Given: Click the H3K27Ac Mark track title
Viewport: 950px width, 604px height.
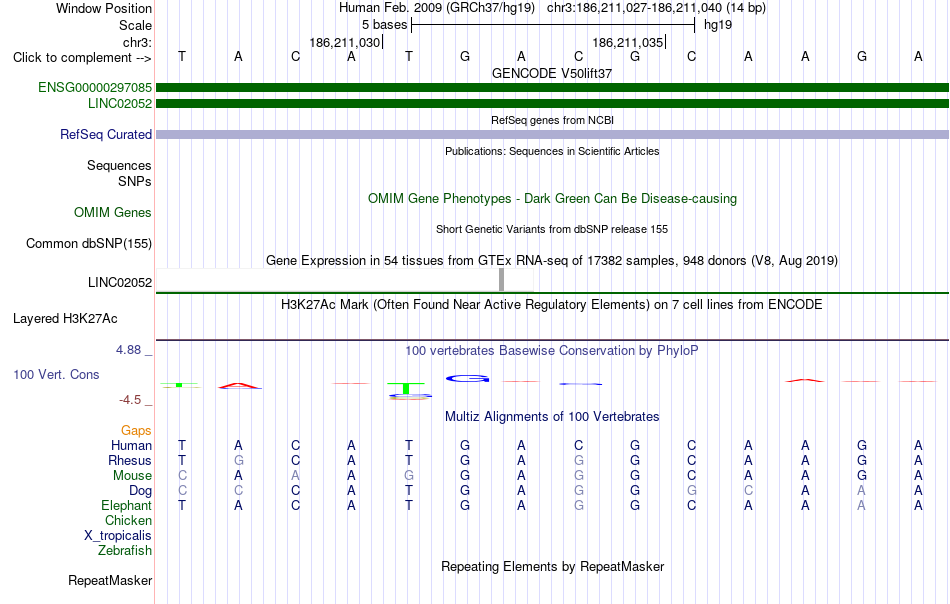Looking at the screenshot, I should [552, 304].
